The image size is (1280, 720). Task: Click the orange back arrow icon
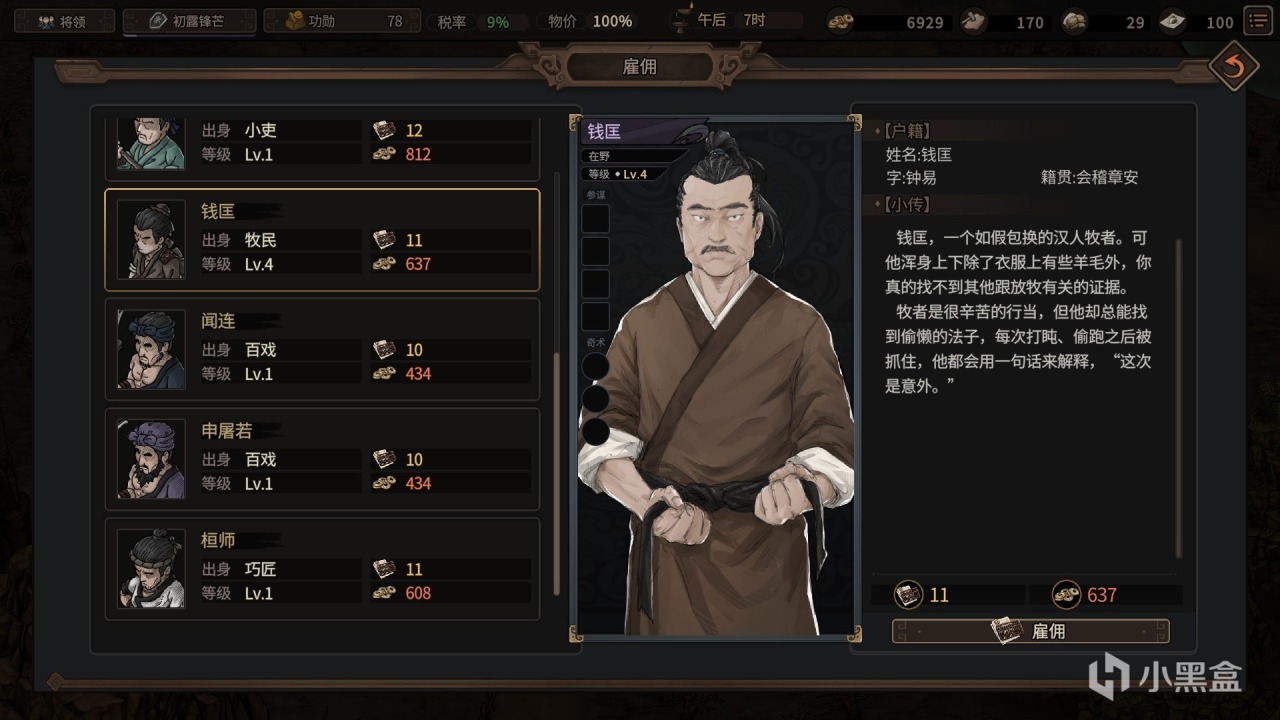[x=1232, y=67]
